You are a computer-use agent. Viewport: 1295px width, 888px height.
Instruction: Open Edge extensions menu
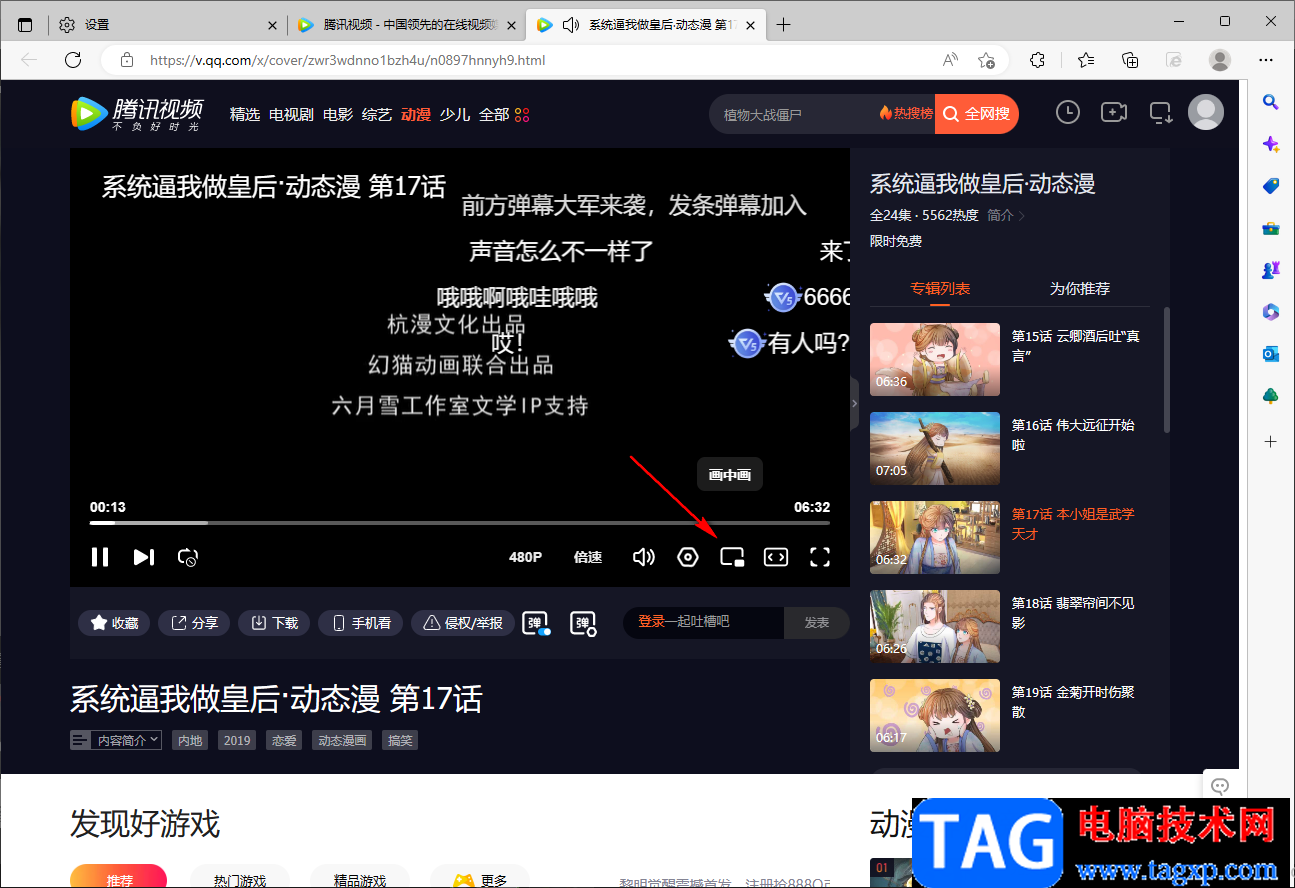pyautogui.click(x=1038, y=60)
